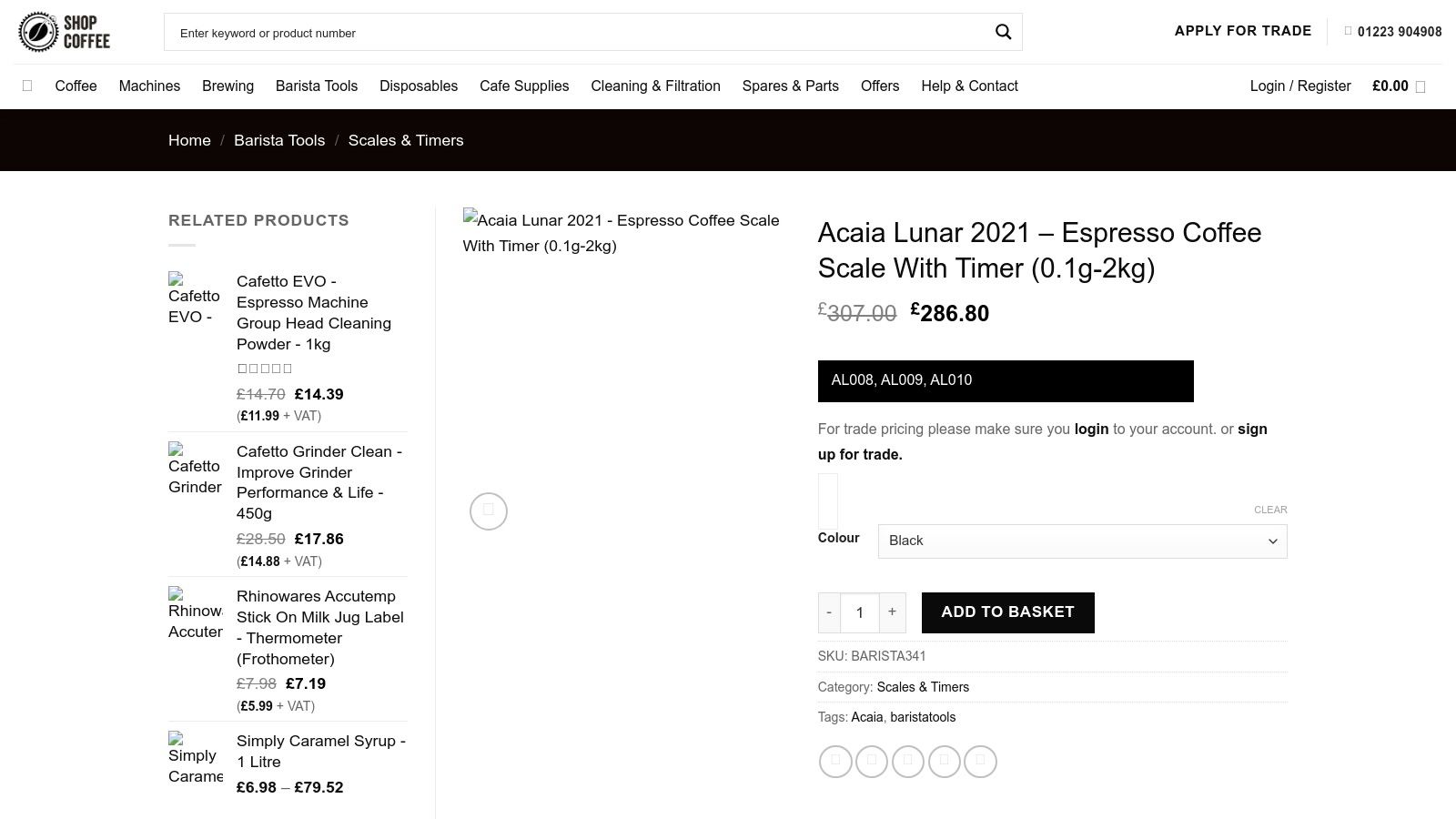Open the Brewing menu
1456x819 pixels.
(x=227, y=86)
